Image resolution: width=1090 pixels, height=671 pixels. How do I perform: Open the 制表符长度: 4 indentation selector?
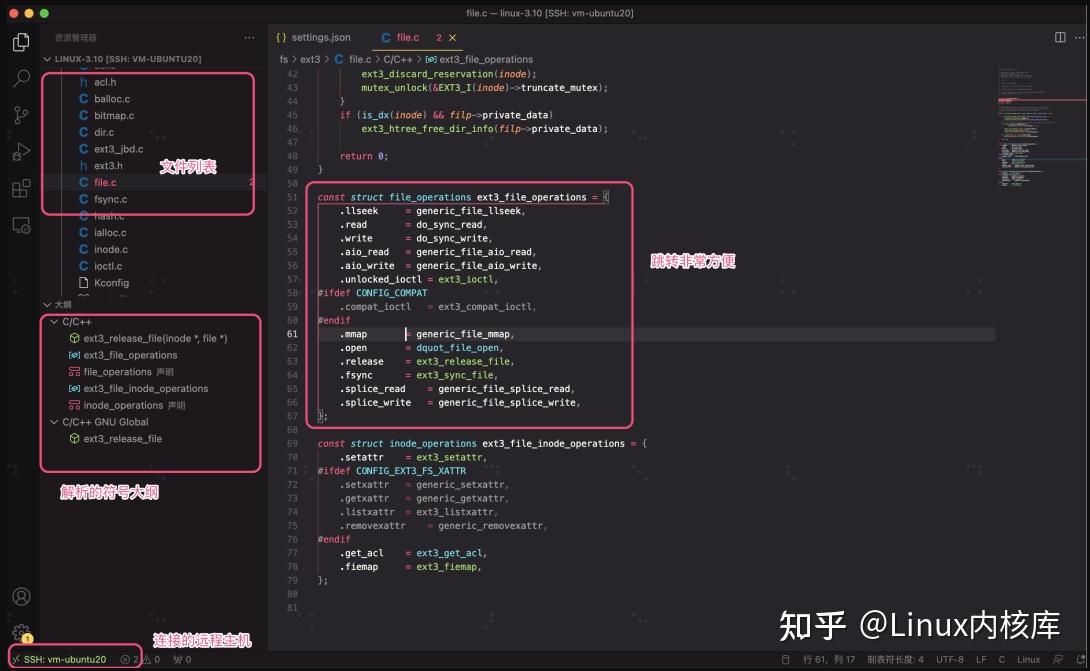coord(895,659)
